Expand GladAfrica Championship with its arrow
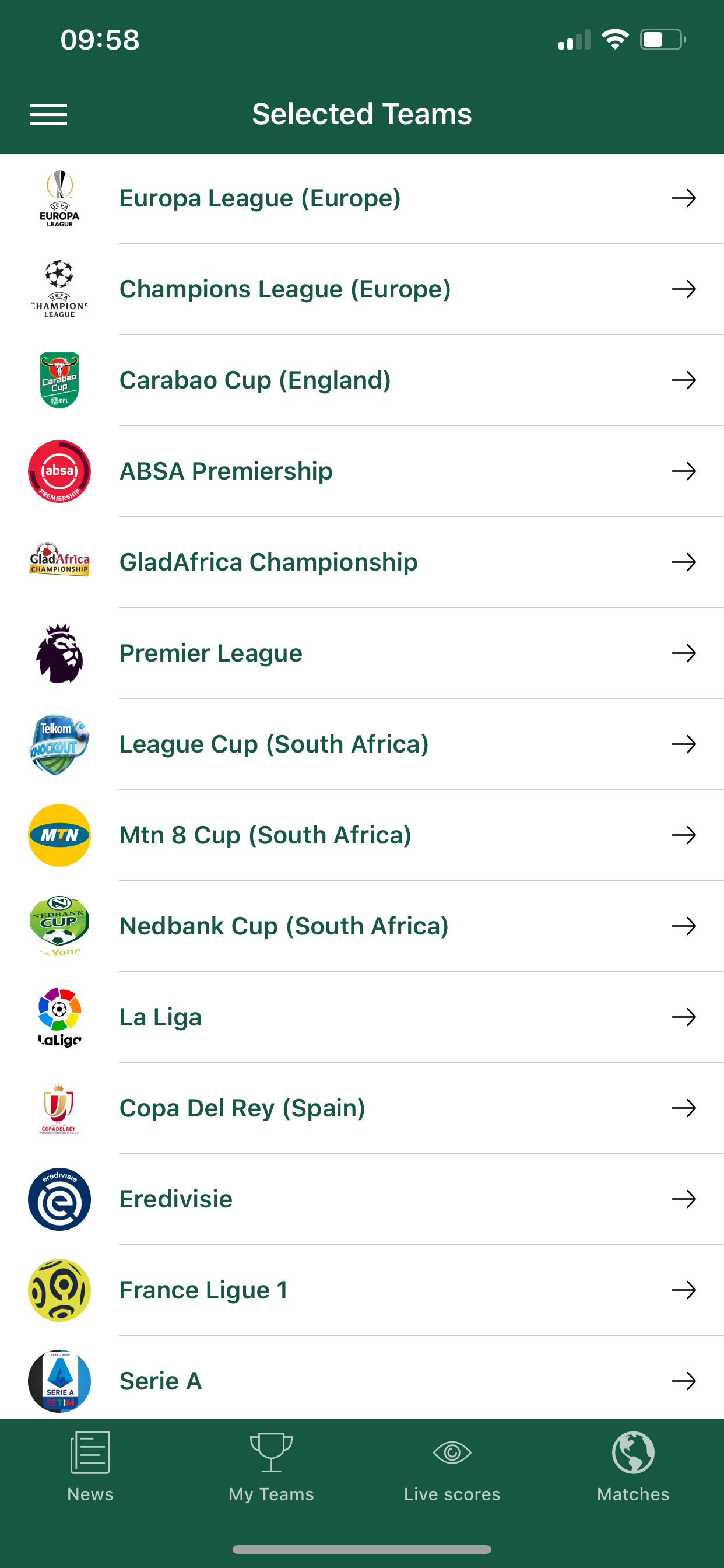Screen dimensions: 724x1568 click(683, 562)
